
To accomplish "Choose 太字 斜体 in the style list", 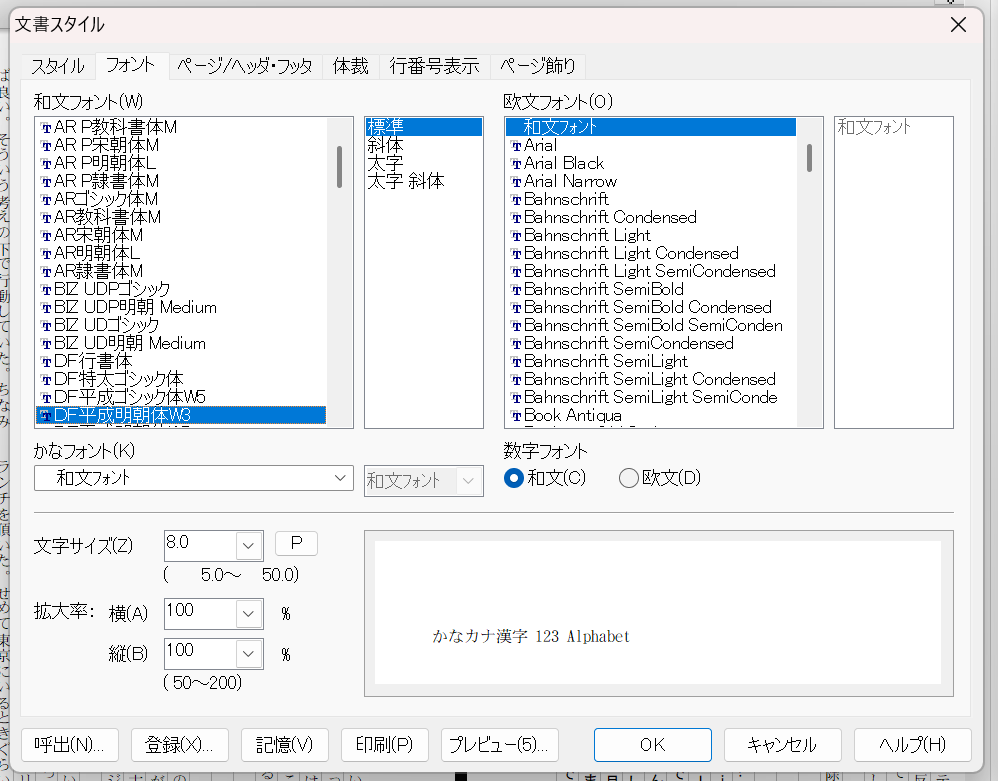I will point(406,181).
